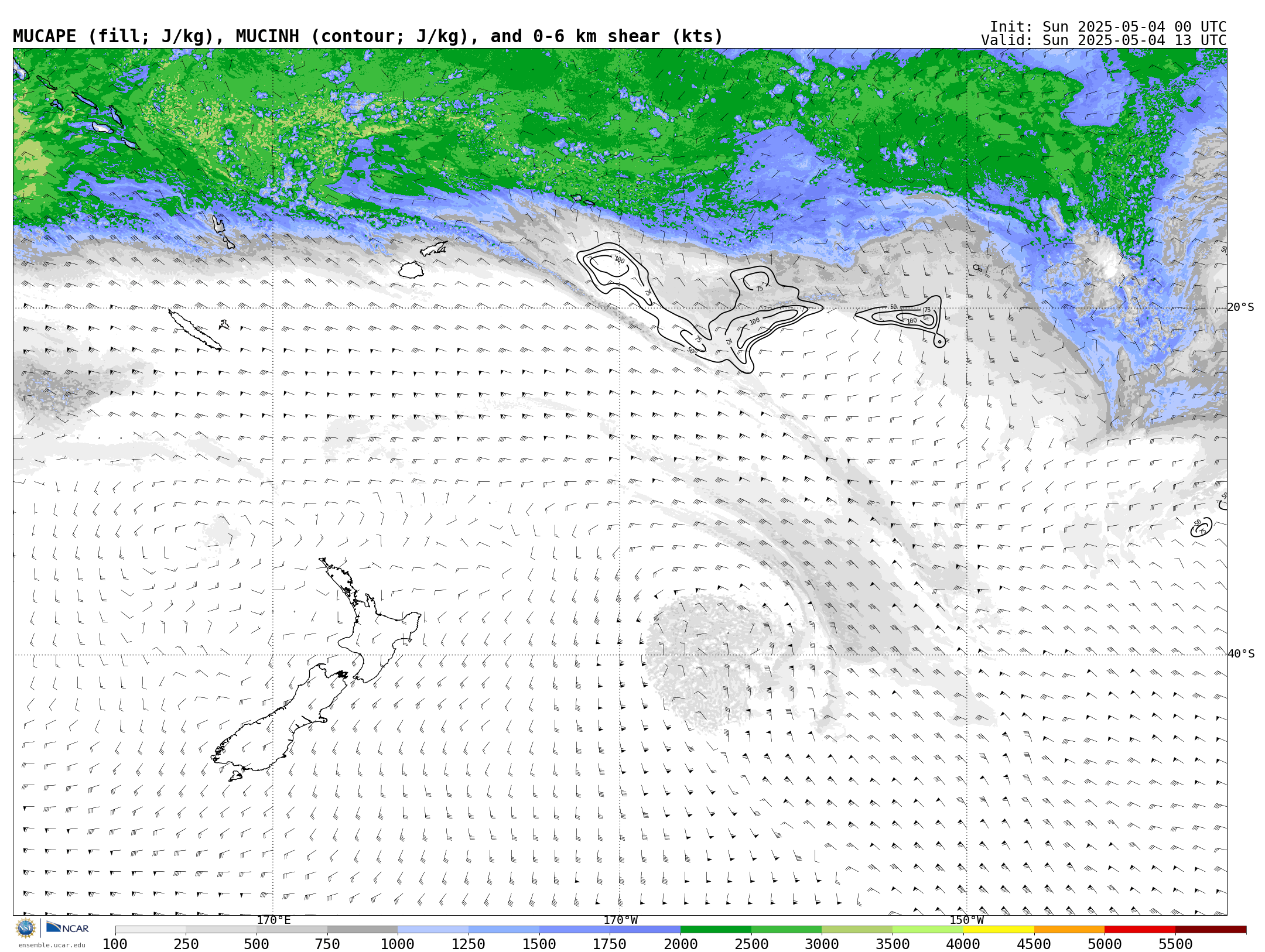Click the 40°S latitude label
This screenshot has height=952, width=1265.
pyautogui.click(x=1241, y=654)
